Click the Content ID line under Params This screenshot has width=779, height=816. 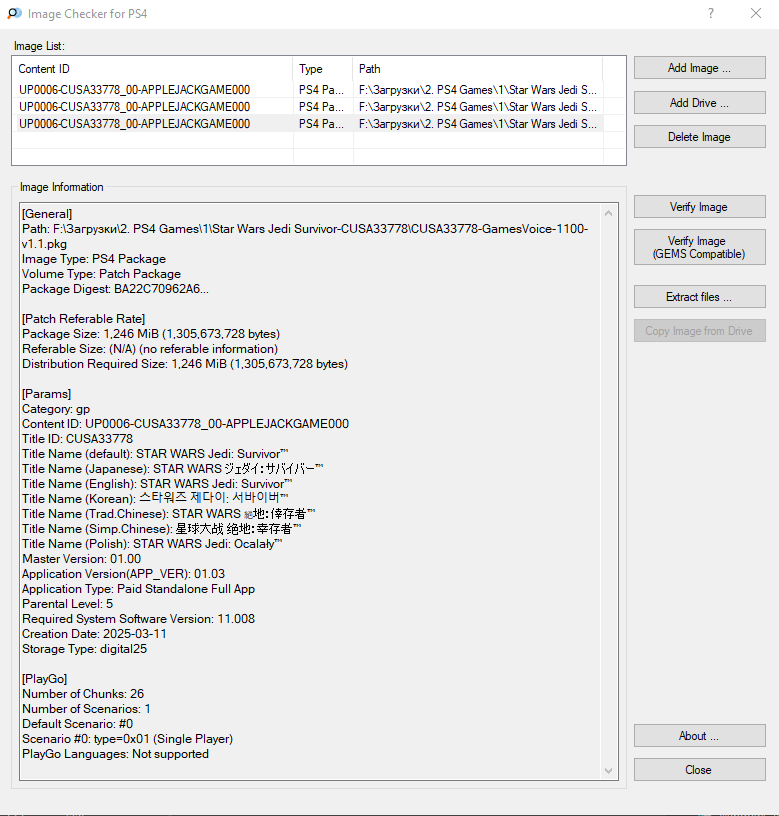click(x=185, y=424)
